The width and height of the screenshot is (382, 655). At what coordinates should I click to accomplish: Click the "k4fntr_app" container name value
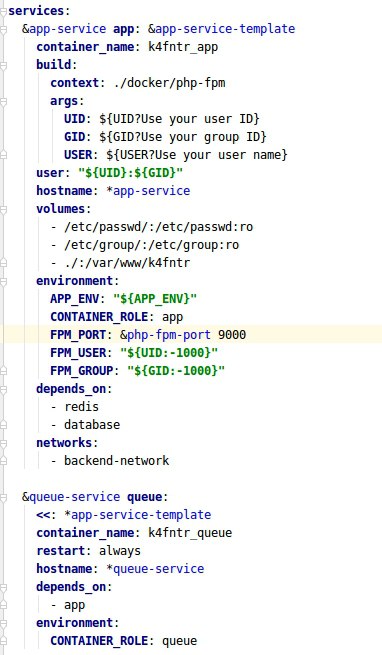pyautogui.click(x=183, y=47)
